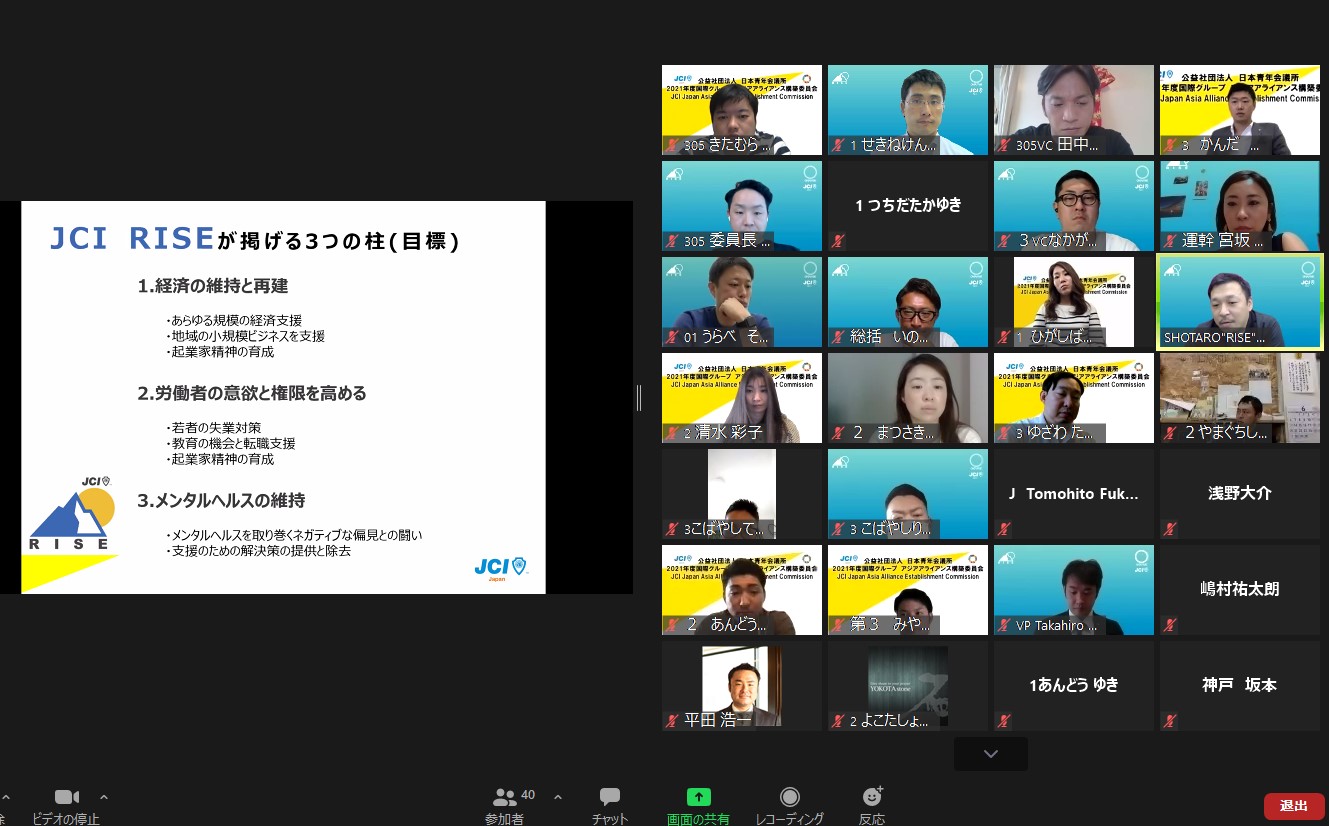
Task: Show next gallery page with down chevron
Action: (990, 754)
